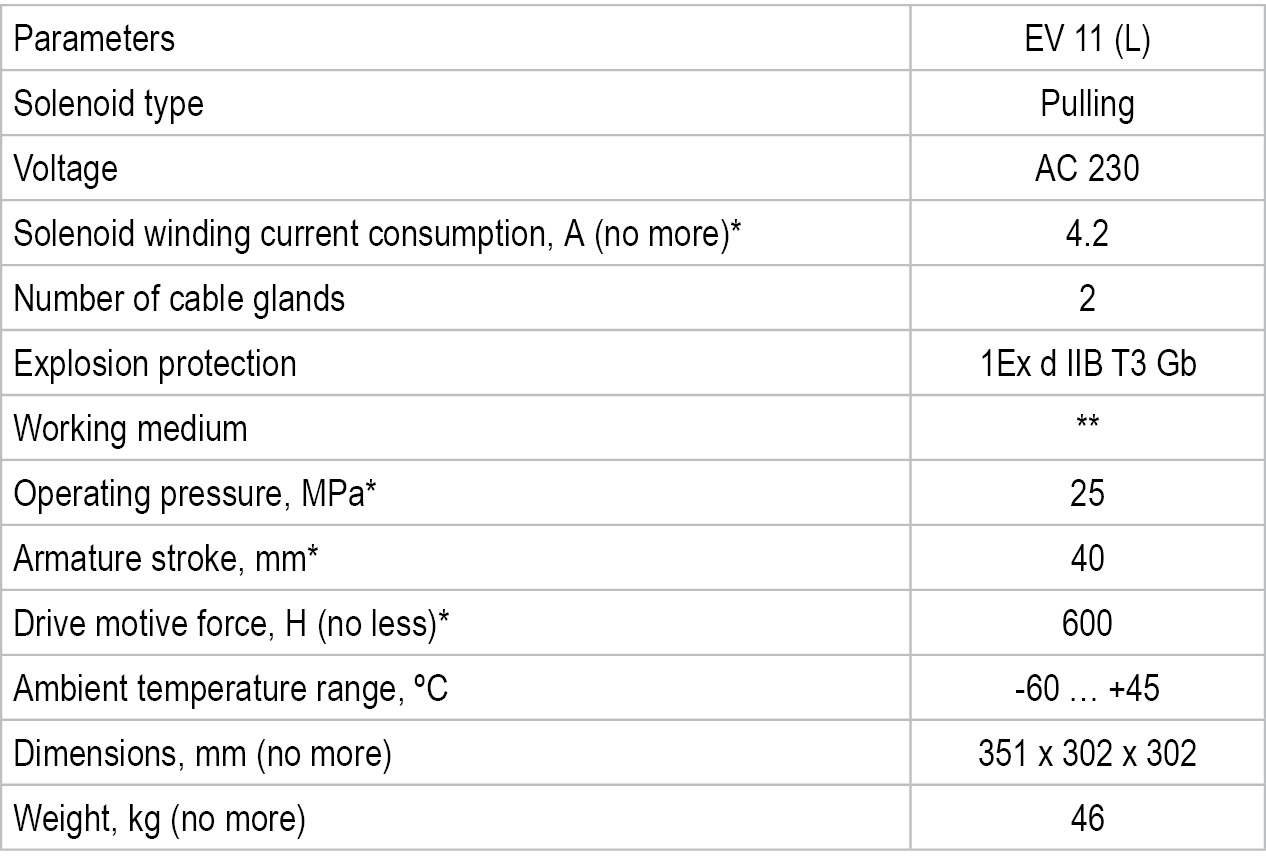Select the double asterisk working medium value
Screen dimensions: 1266x867
point(1087,424)
